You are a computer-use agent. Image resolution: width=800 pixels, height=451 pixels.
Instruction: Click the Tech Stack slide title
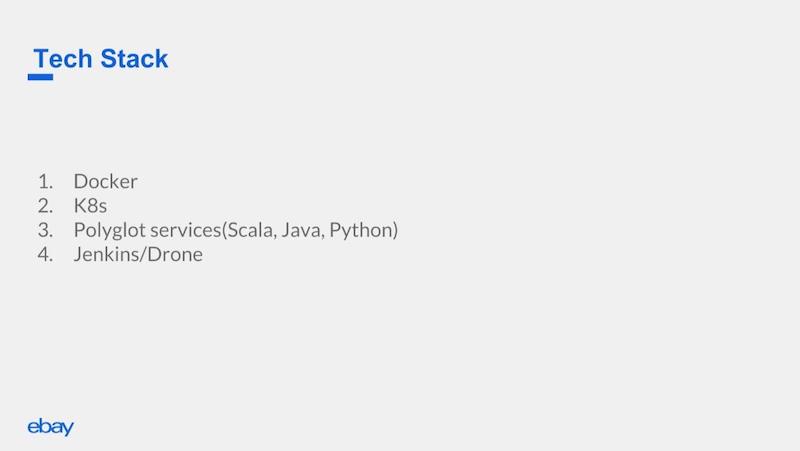coord(101,59)
